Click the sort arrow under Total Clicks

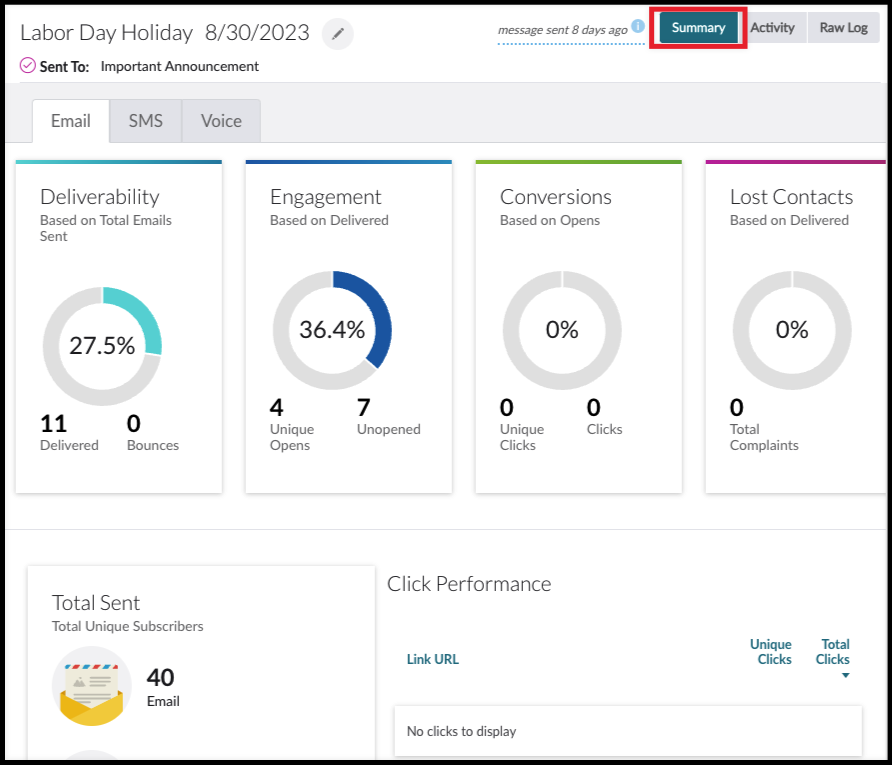[845, 675]
